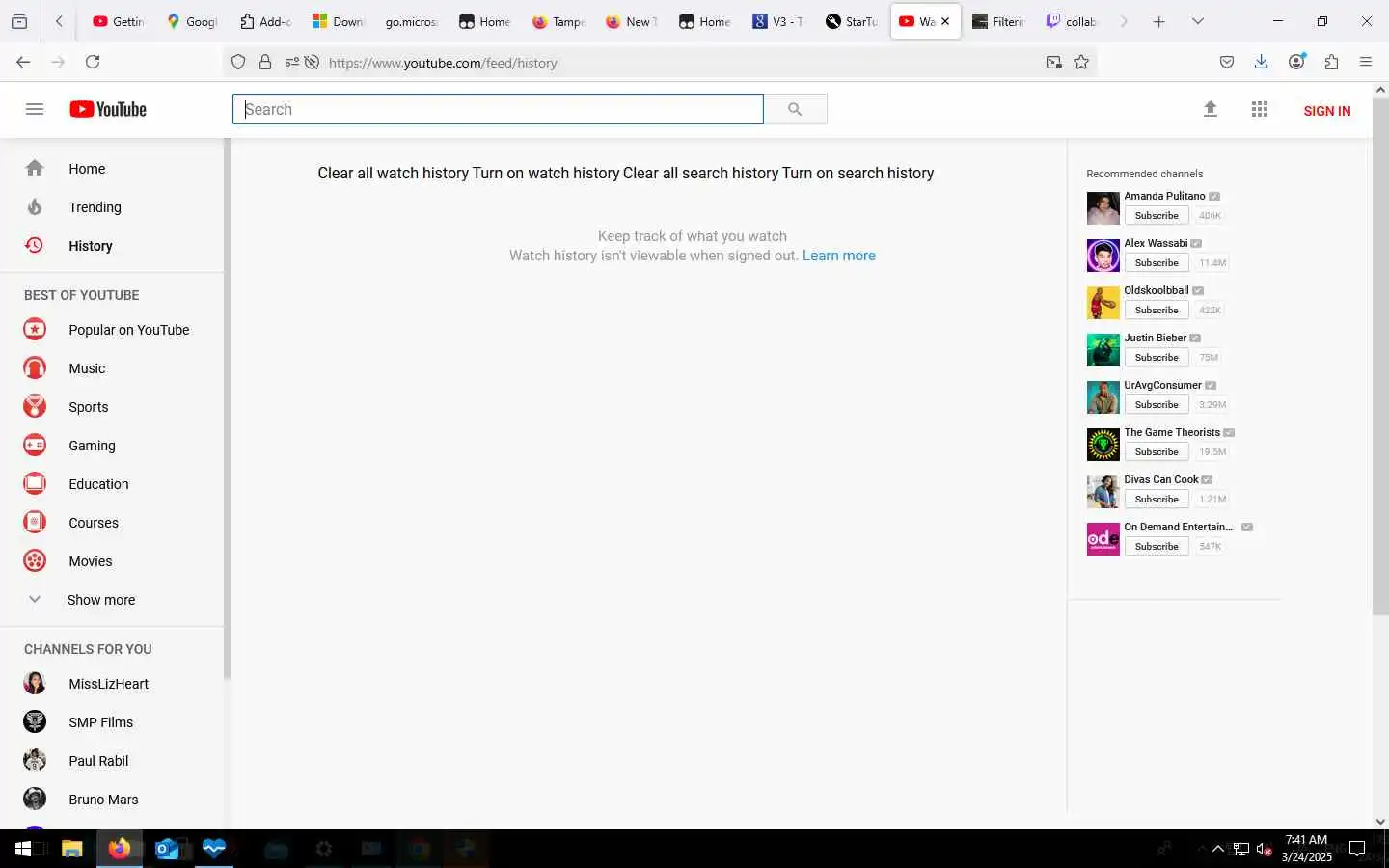
Task: Close the active YouTube tab
Action: [945, 21]
